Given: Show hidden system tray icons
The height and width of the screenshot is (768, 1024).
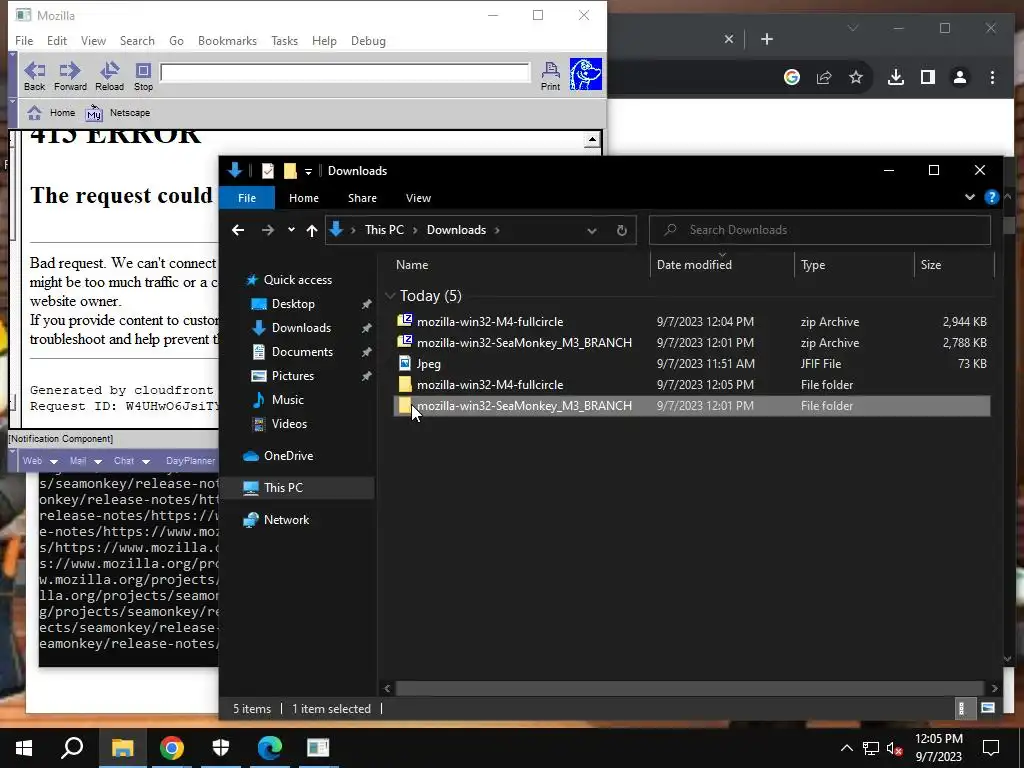Looking at the screenshot, I should tap(846, 748).
